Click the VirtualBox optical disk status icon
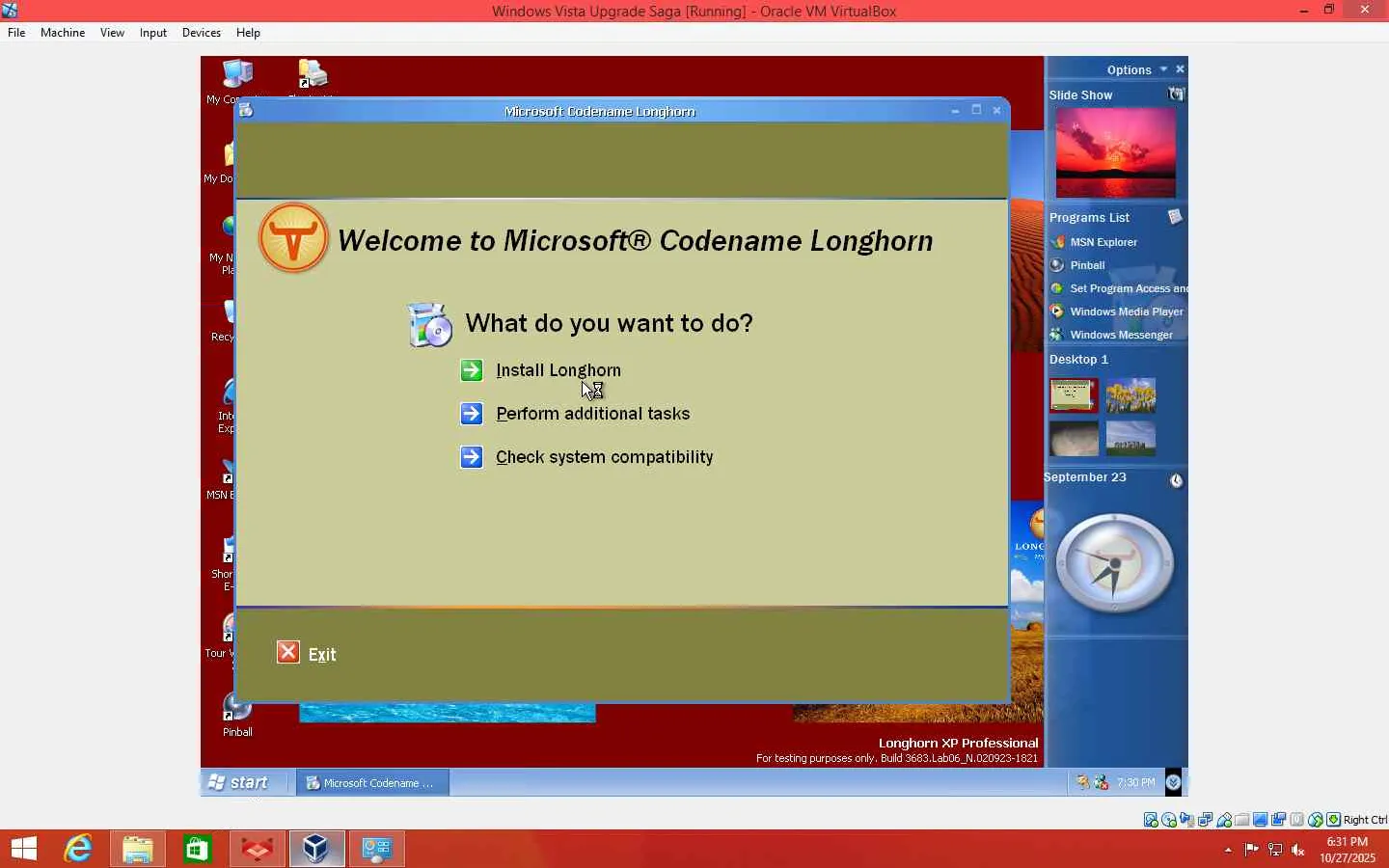 pyautogui.click(x=1169, y=820)
